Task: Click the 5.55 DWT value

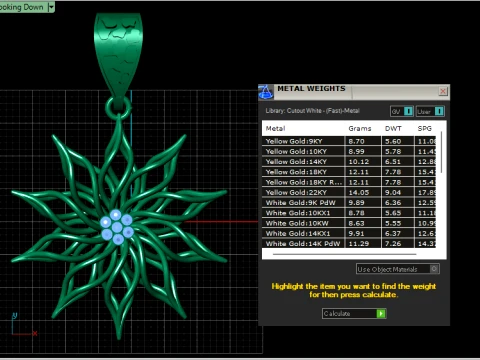Action: 393,223
